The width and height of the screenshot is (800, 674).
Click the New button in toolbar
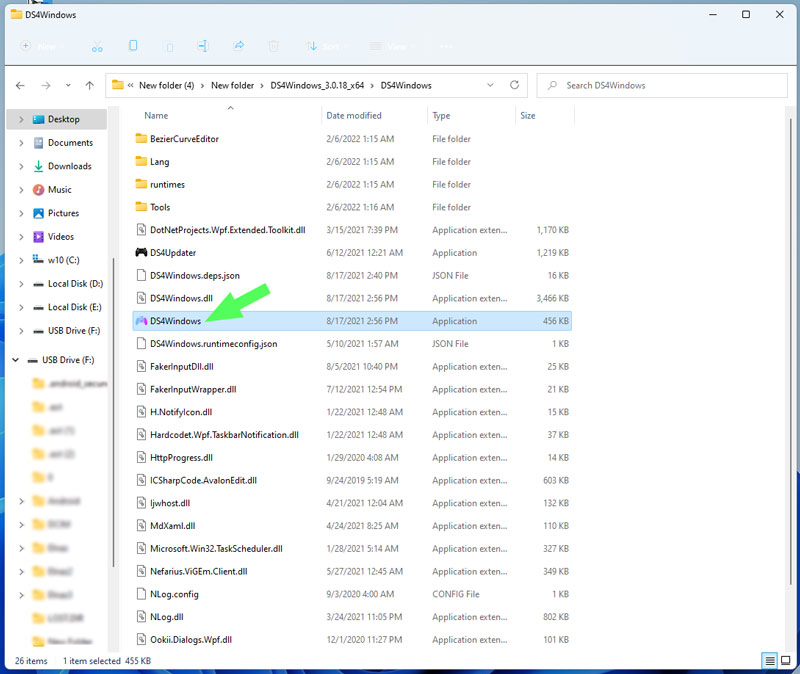(41, 46)
